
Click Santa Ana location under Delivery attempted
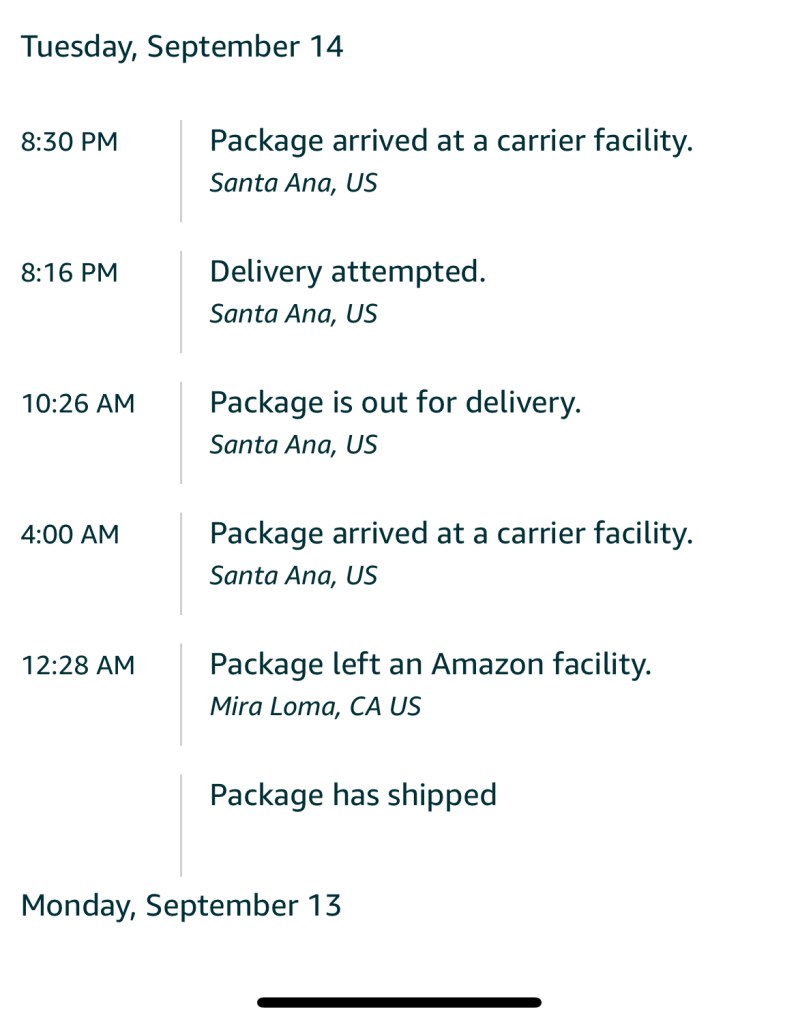click(293, 314)
